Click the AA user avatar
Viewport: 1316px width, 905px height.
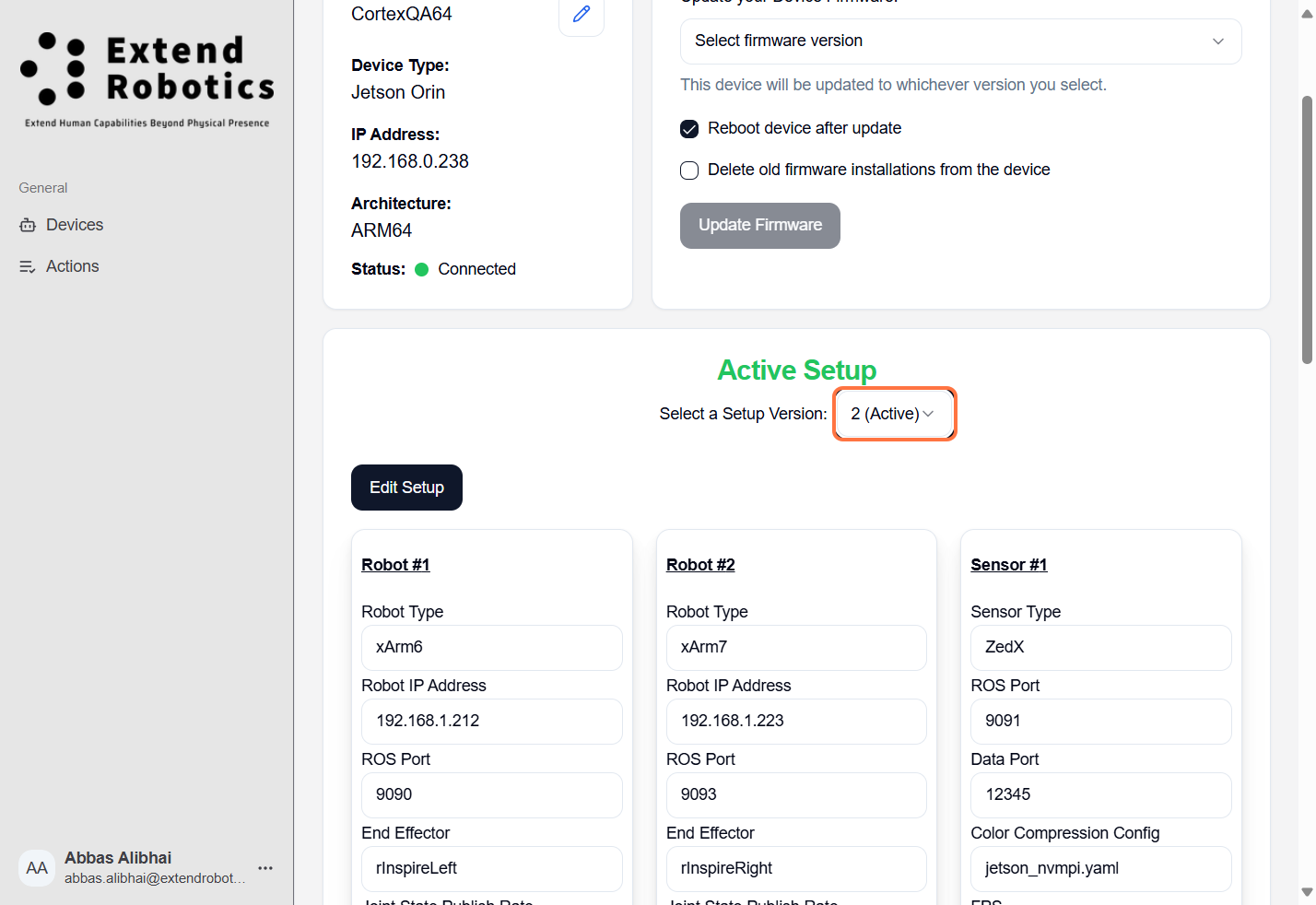37,868
